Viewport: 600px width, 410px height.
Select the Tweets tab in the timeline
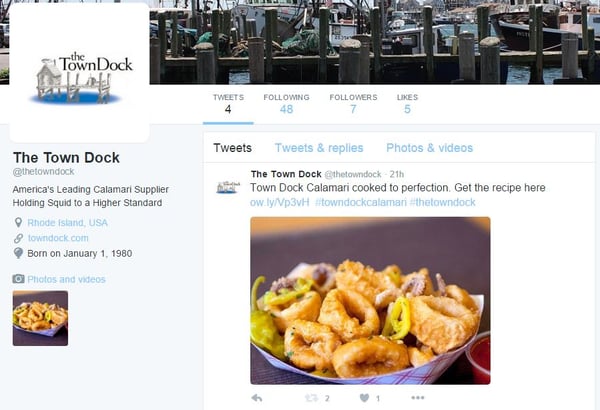(232, 148)
